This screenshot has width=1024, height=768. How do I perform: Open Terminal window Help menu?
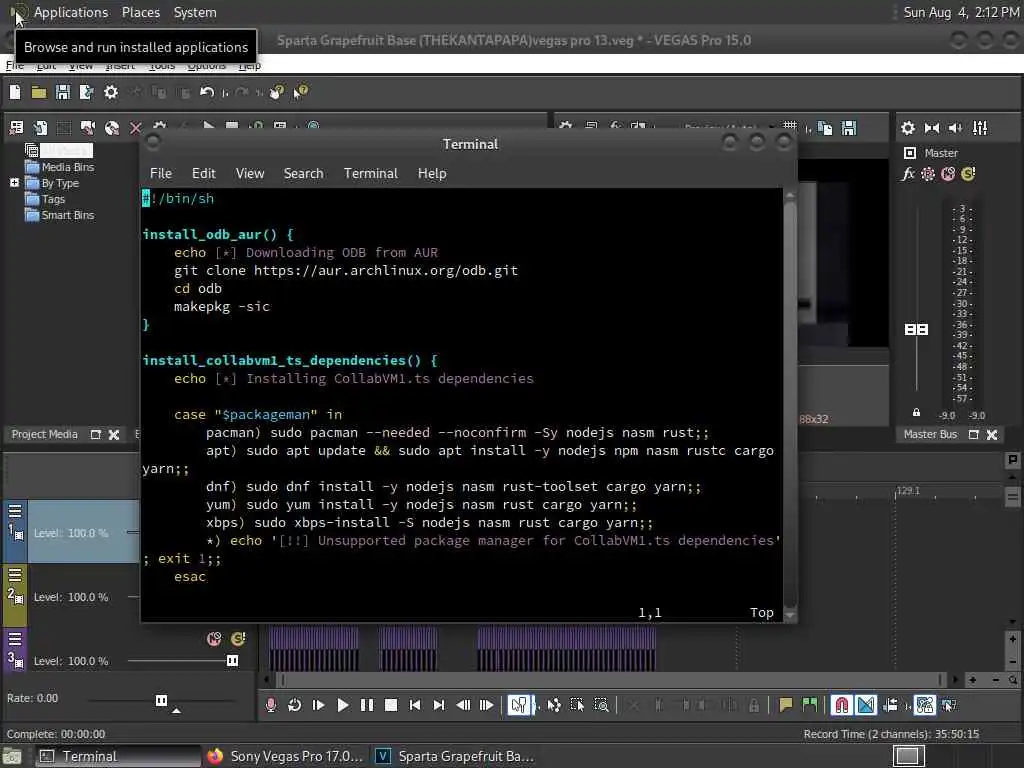[x=432, y=173]
